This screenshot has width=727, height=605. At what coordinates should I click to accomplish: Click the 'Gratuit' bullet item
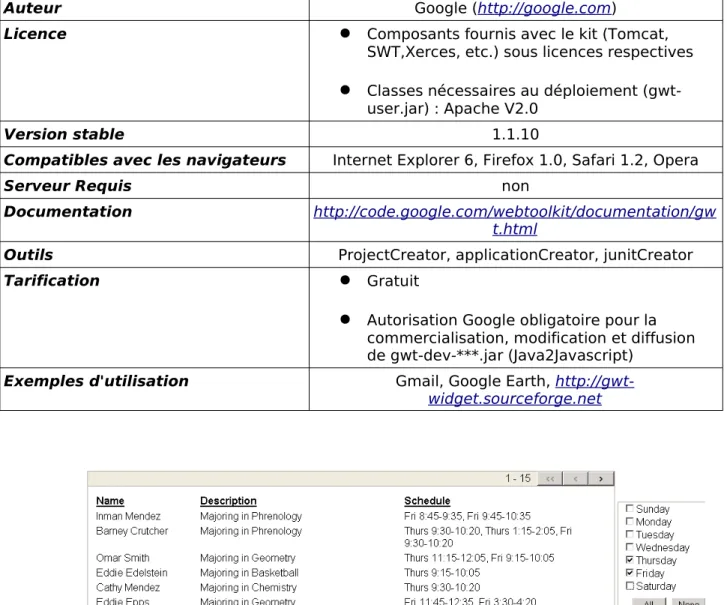pyautogui.click(x=393, y=280)
